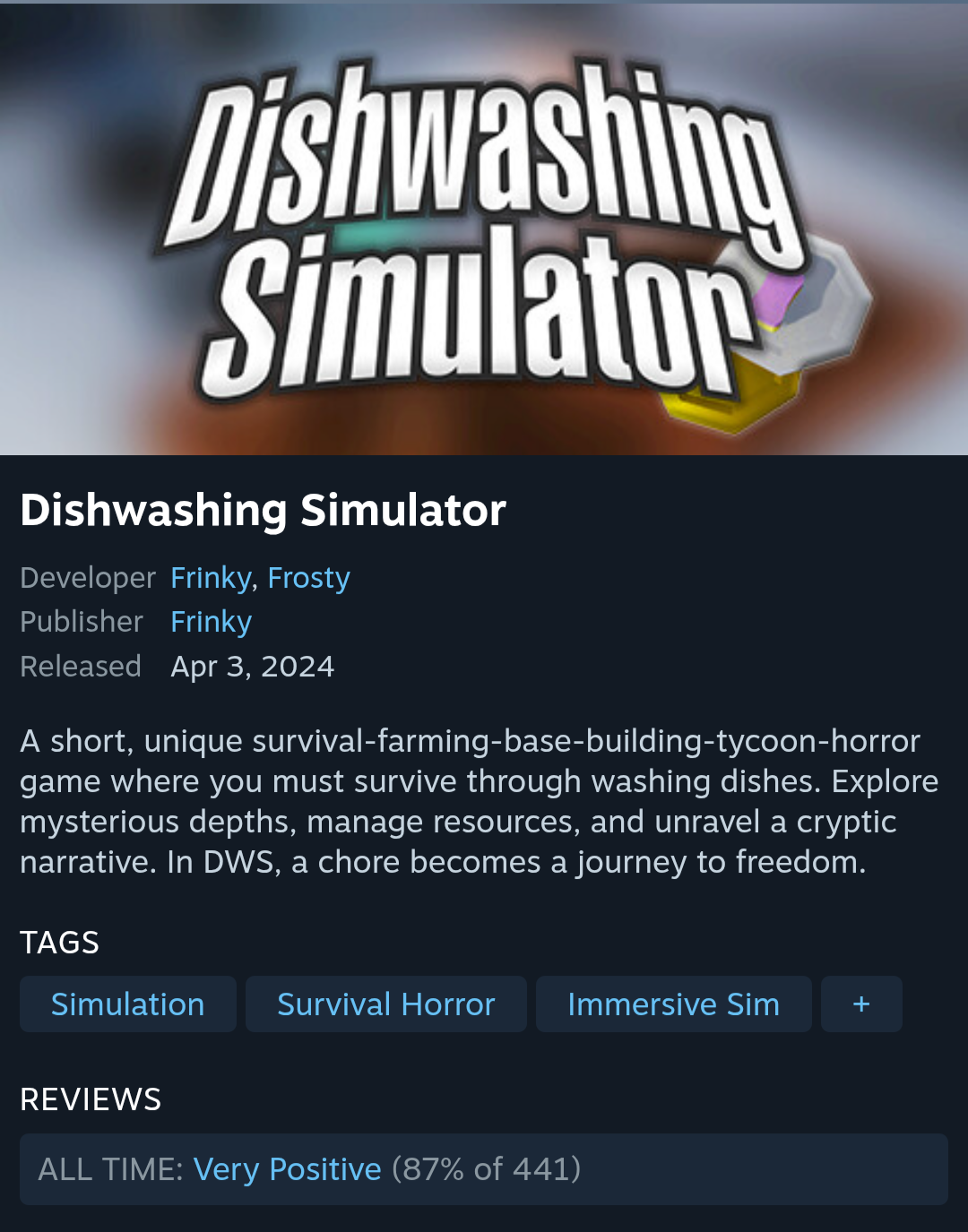
Task: Click the Developer field label
Action: pos(88,578)
